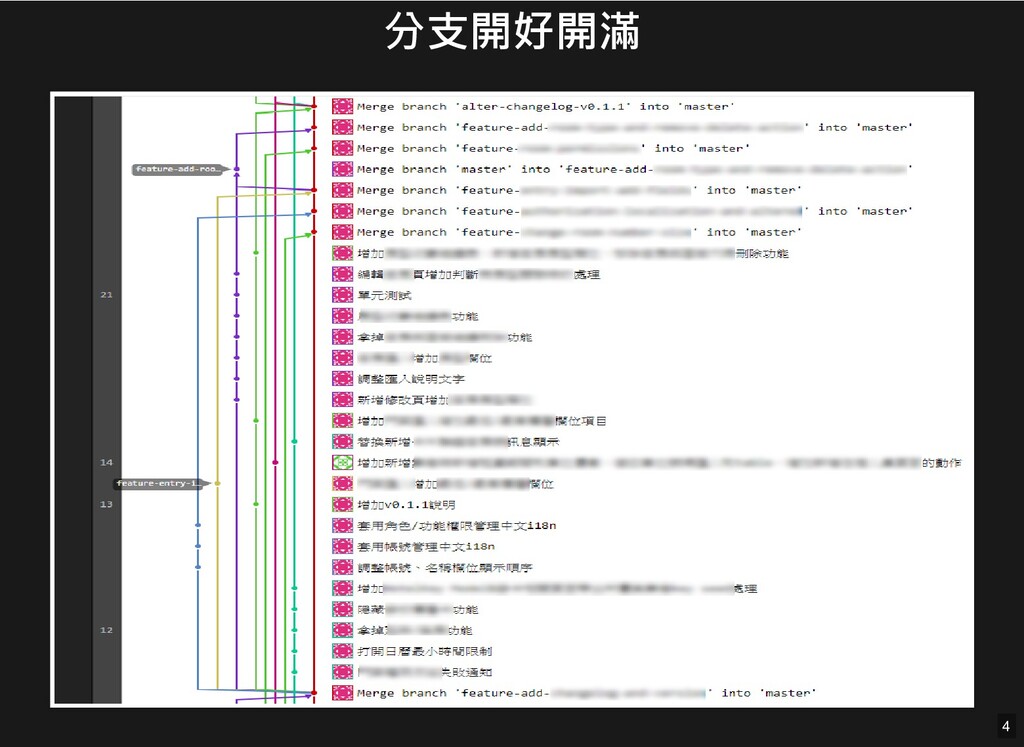This screenshot has height=747, width=1024.
Task: Click gutter number 21
Action: [106, 295]
